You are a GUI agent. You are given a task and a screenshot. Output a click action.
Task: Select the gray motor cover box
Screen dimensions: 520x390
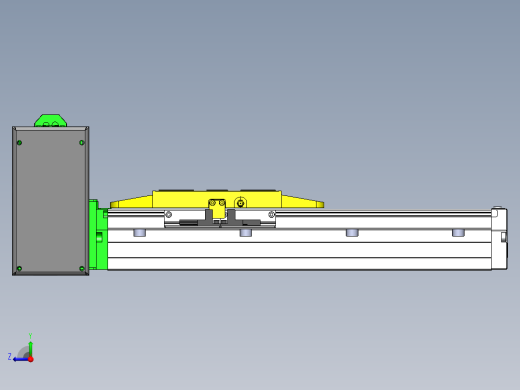pos(51,201)
